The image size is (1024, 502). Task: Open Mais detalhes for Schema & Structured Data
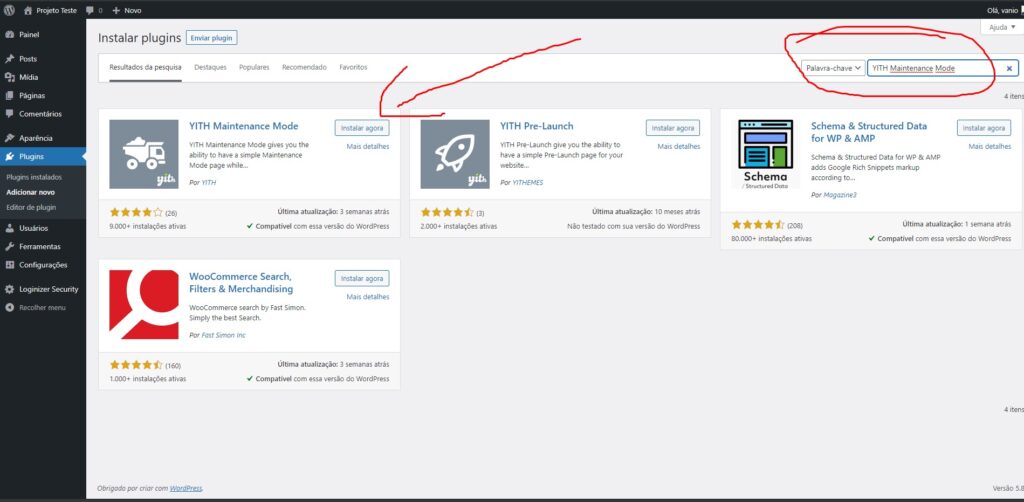(x=989, y=146)
